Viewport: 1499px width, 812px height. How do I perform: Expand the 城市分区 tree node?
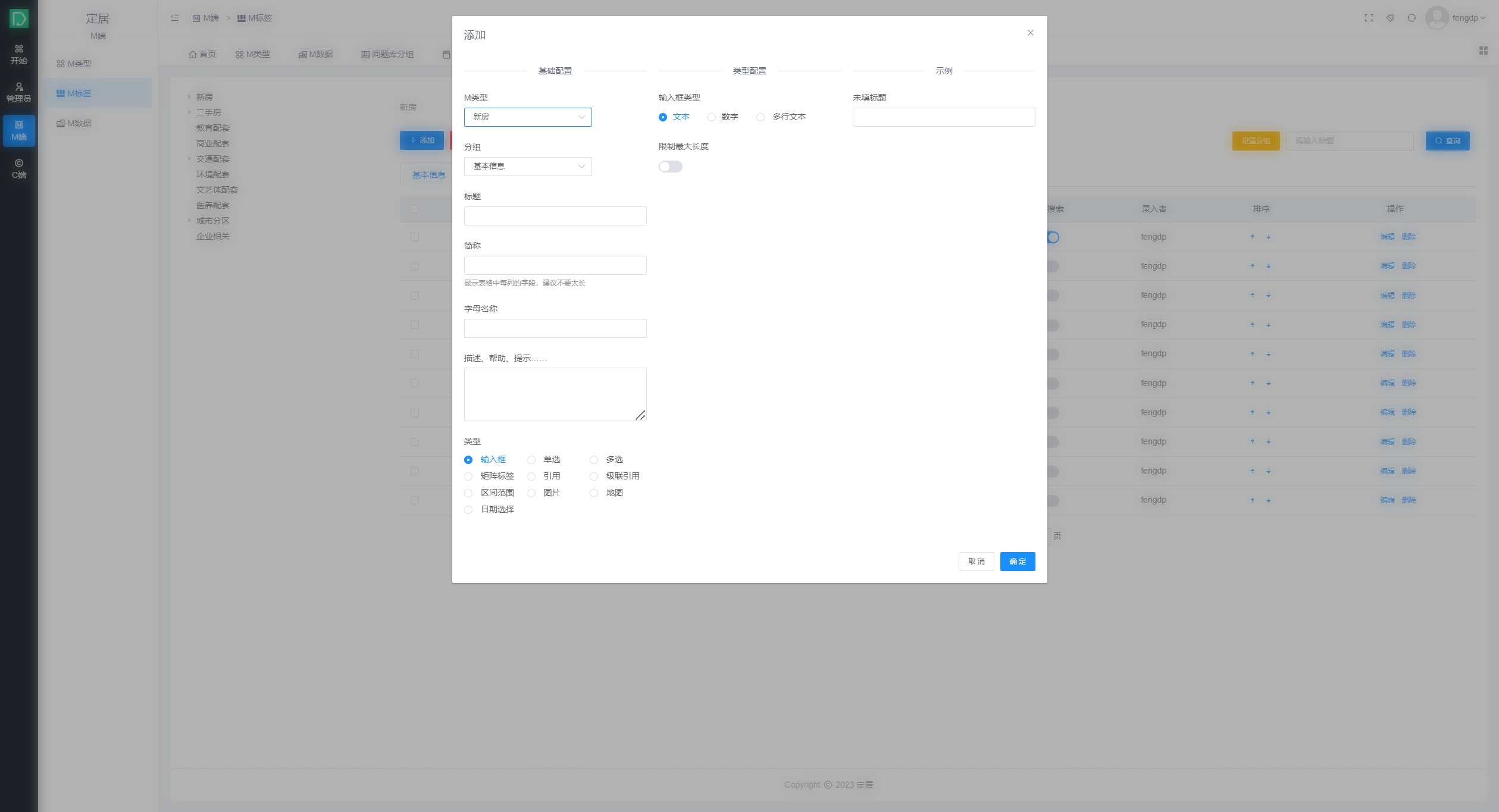[189, 221]
